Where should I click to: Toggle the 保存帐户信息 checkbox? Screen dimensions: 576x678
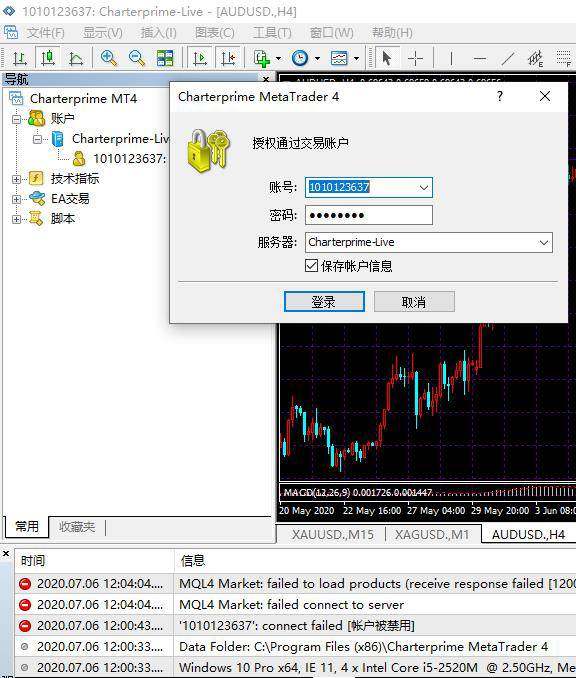click(311, 265)
